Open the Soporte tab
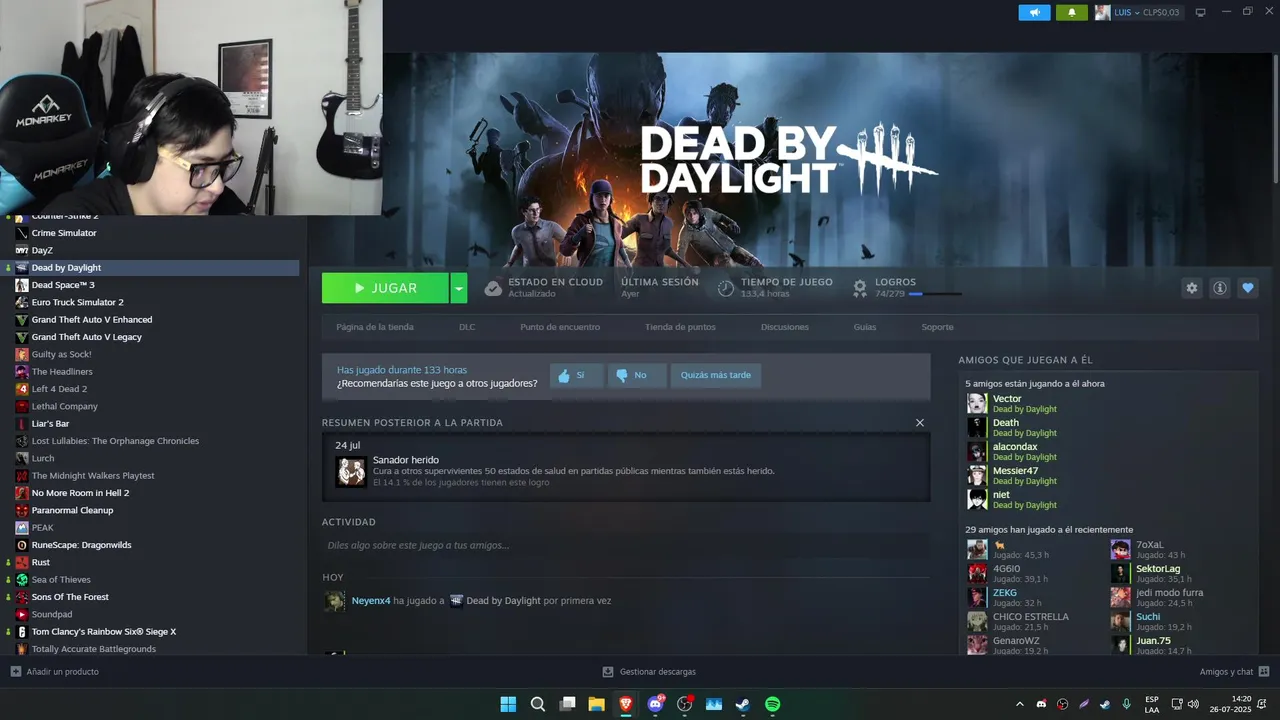 pos(937,327)
